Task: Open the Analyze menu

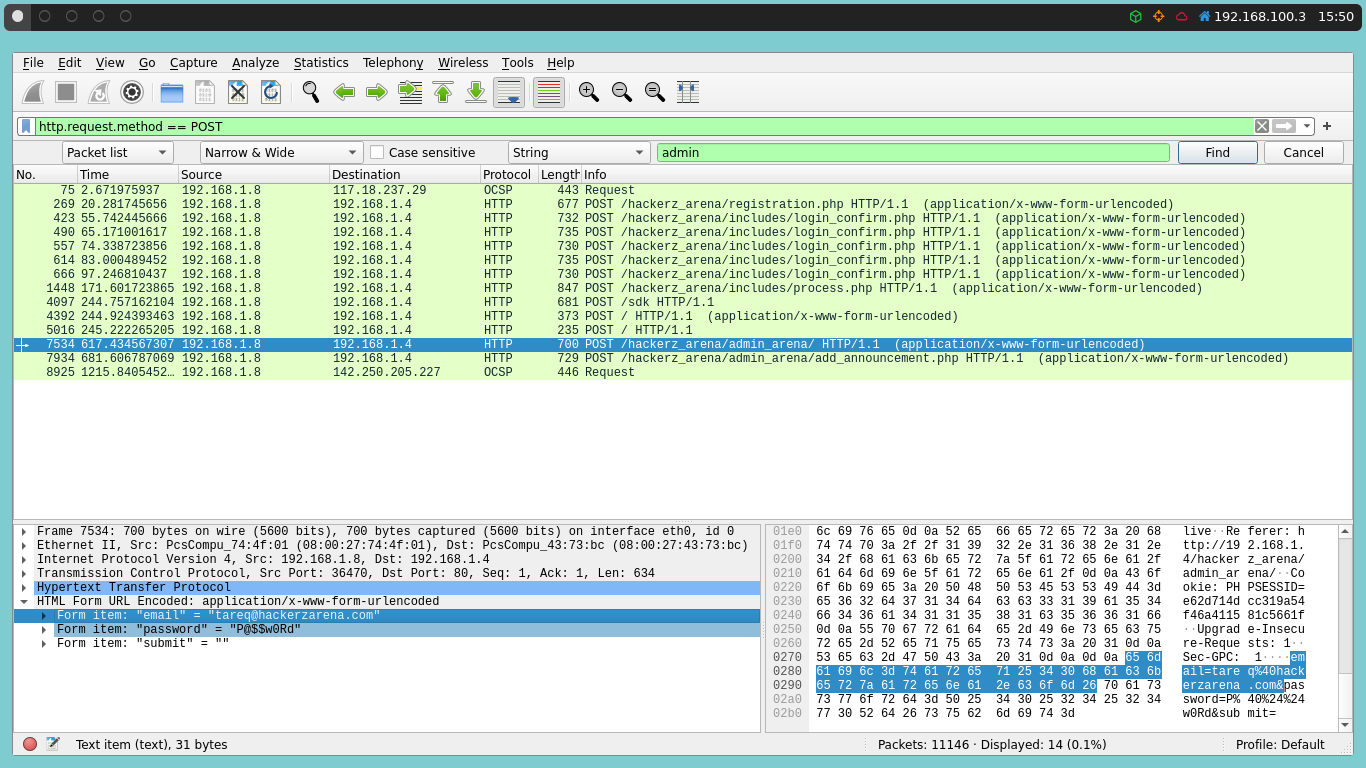Action: coord(255,62)
